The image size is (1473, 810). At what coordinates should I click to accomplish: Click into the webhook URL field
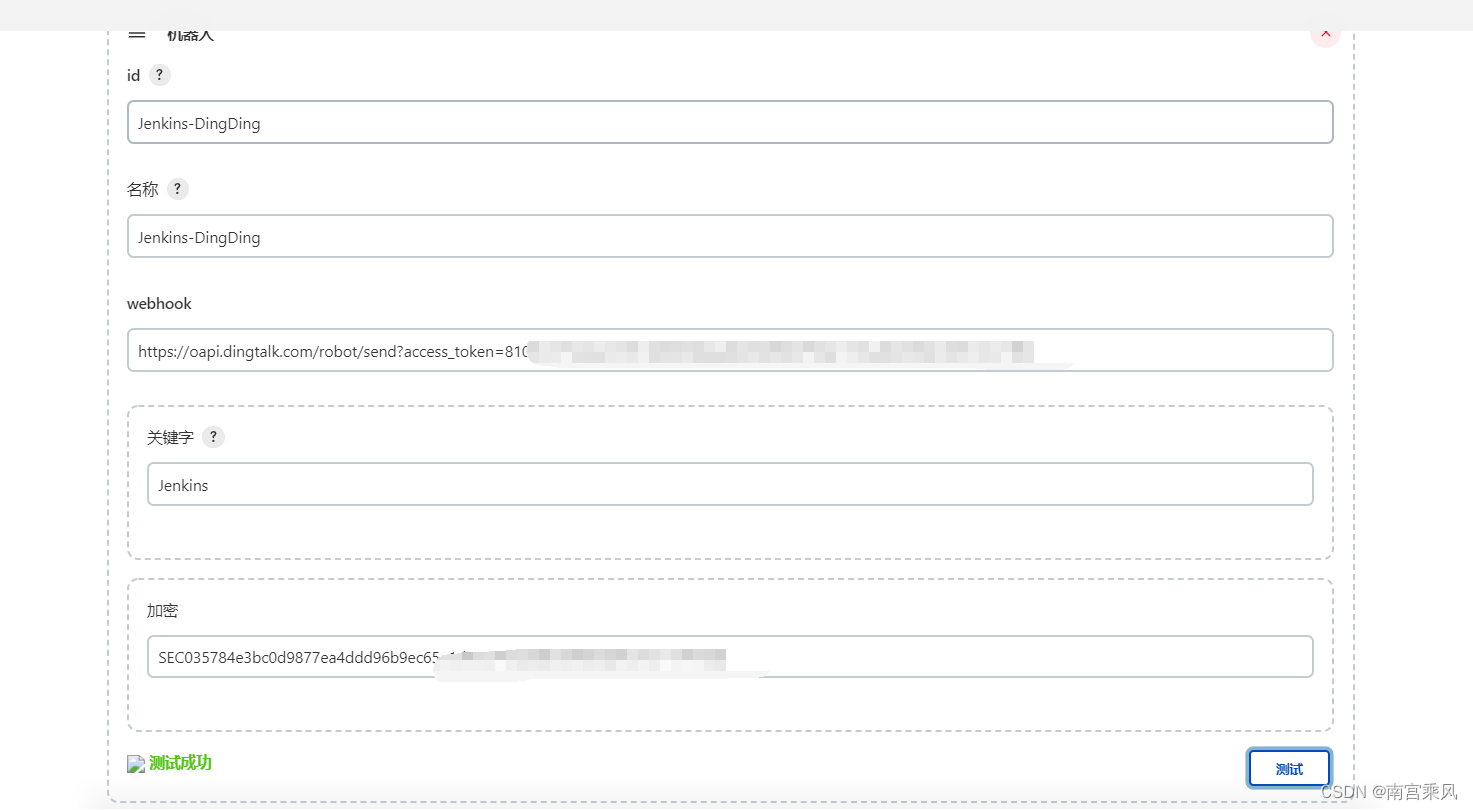pyautogui.click(x=730, y=350)
